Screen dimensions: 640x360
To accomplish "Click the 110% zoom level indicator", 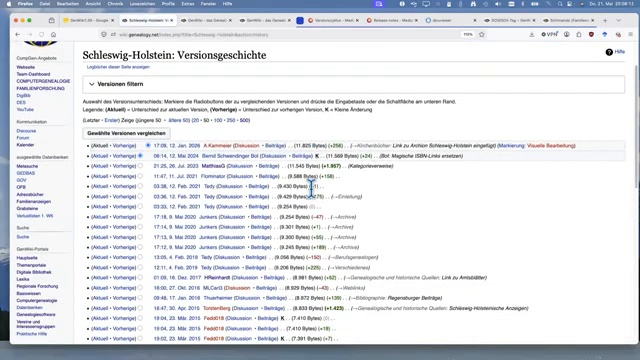I will point(468,35).
